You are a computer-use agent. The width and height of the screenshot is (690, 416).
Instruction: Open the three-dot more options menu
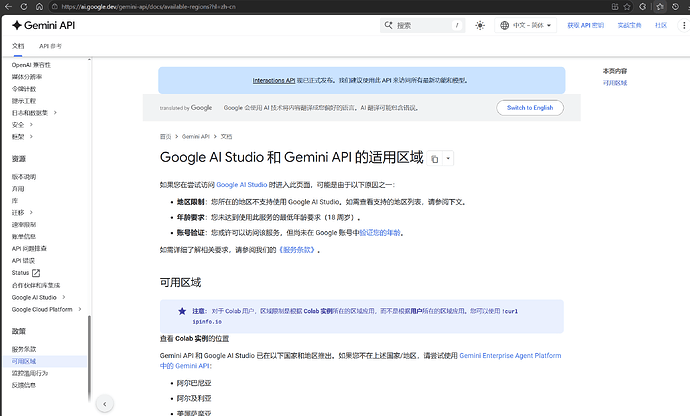click(683, 26)
